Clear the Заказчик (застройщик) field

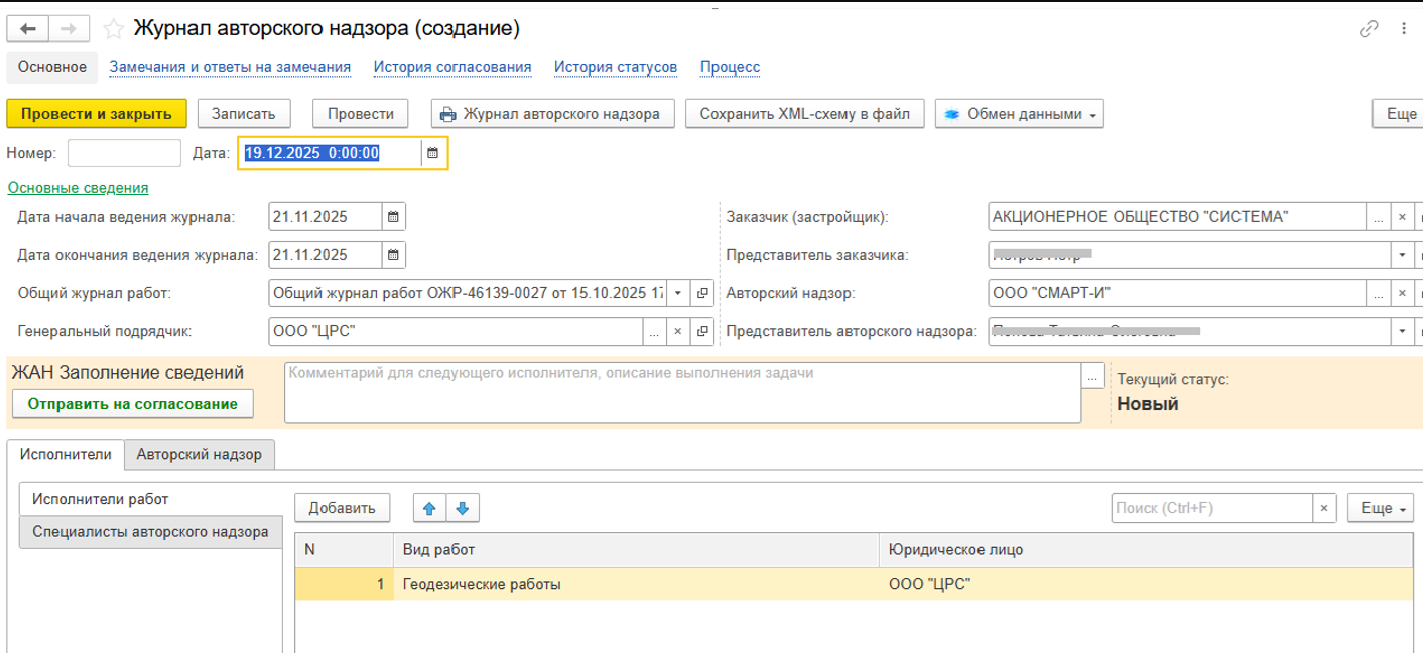coord(1402,216)
